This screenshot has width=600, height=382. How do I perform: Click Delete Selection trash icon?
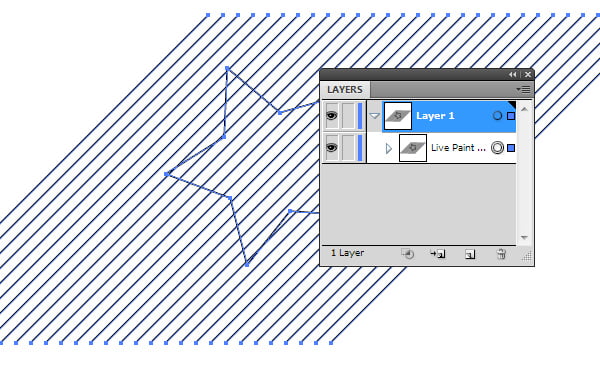[501, 254]
